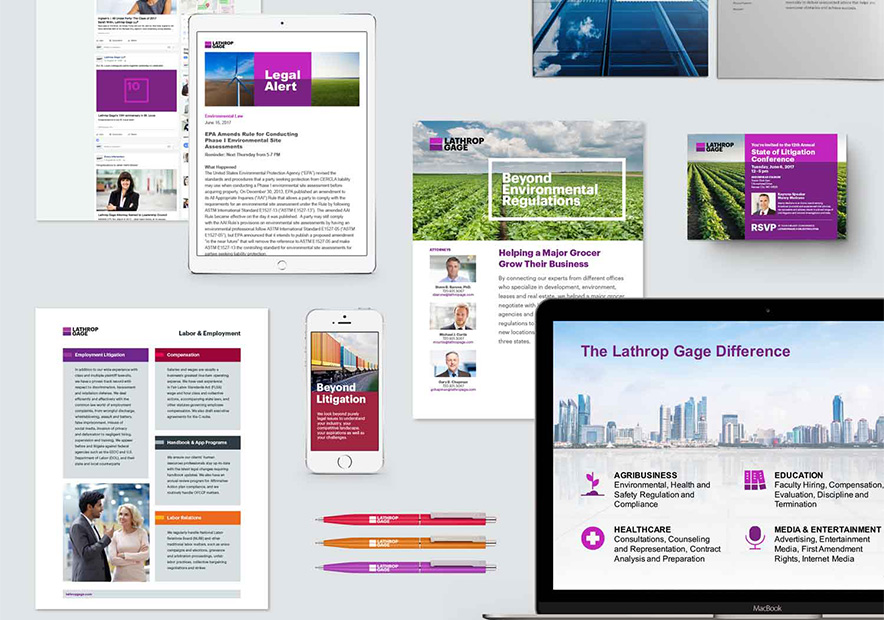
Task: Click RSVP on the conference invitation
Action: pyautogui.click(x=763, y=228)
